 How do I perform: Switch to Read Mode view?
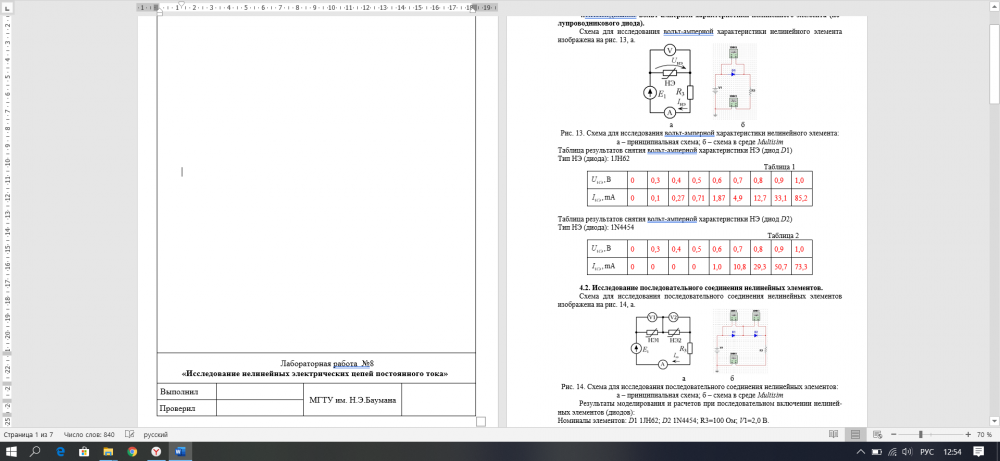[833, 436]
